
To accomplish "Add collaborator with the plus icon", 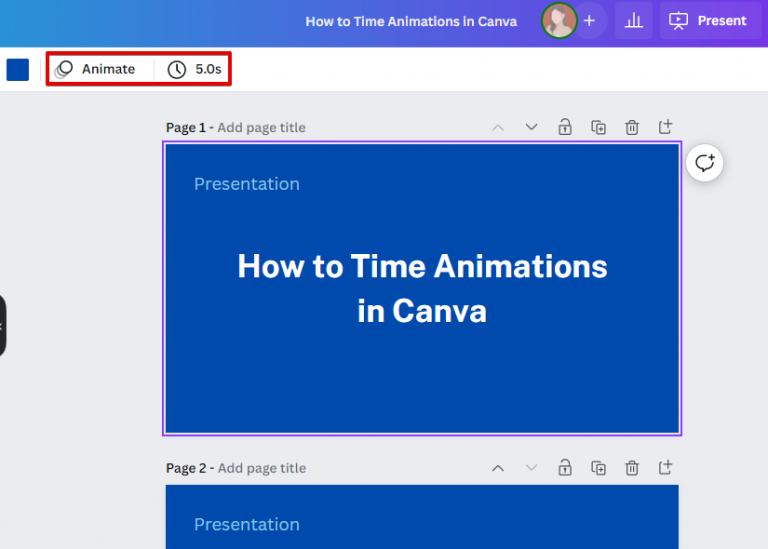I will (x=589, y=20).
